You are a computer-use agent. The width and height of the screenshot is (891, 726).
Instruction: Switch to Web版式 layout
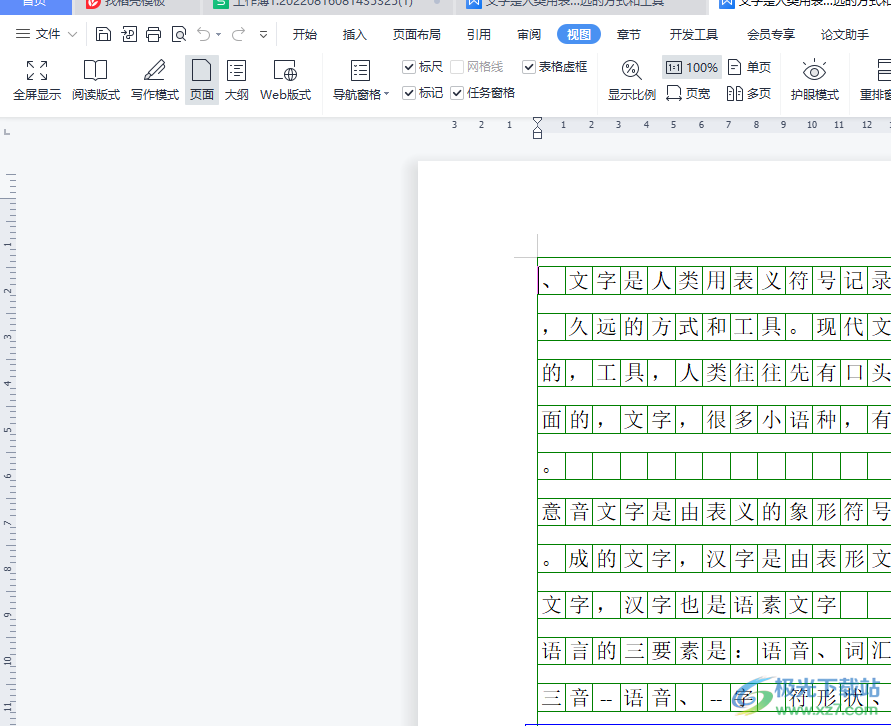click(285, 81)
